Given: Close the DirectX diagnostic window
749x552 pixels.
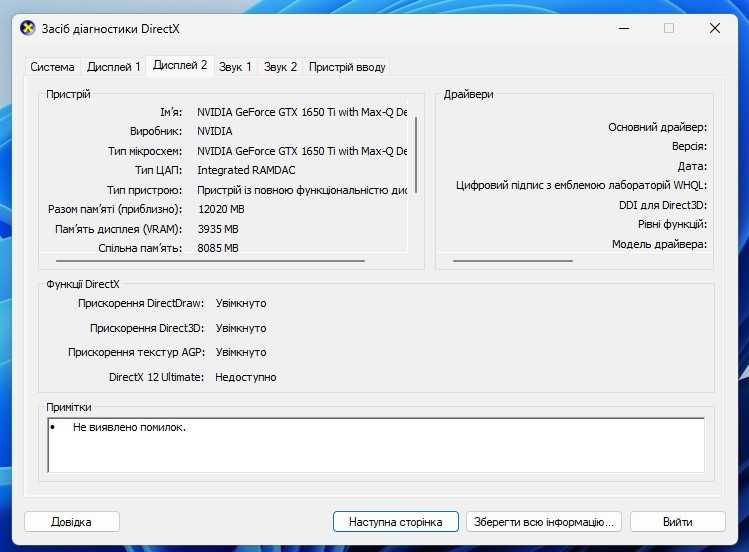Looking at the screenshot, I should [715, 28].
